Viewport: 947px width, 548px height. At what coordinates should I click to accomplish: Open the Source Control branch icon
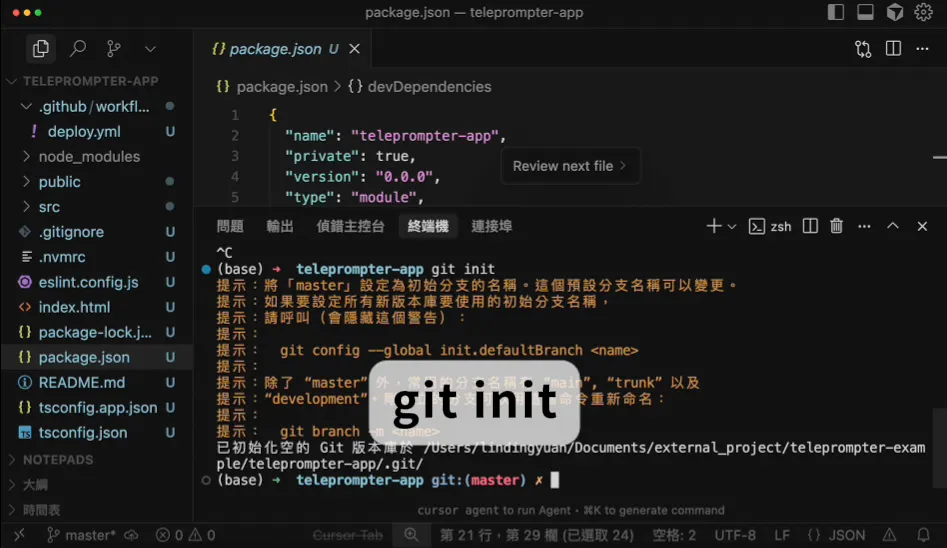113,48
